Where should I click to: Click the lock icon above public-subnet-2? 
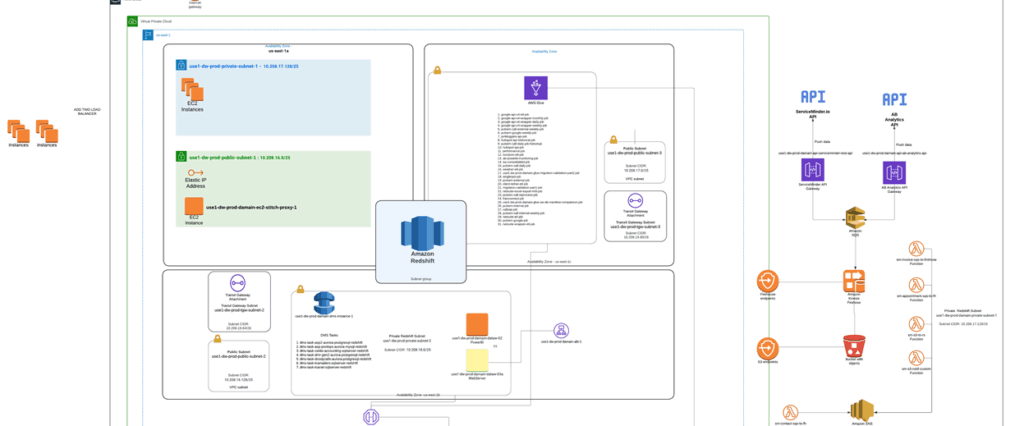point(219,340)
